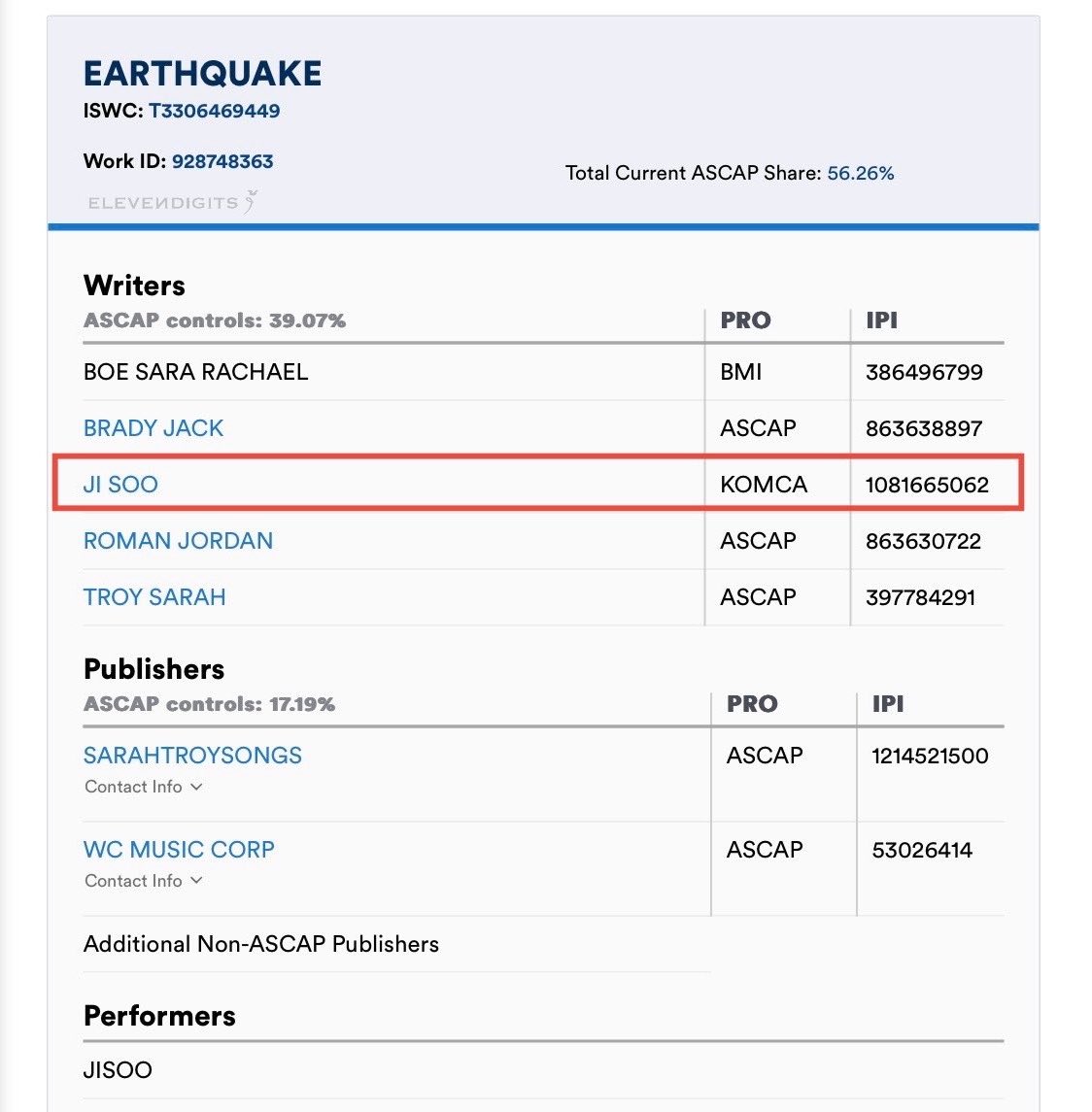The image size is (1092, 1112).
Task: Open writer TROY SARAH link
Action: point(154,597)
